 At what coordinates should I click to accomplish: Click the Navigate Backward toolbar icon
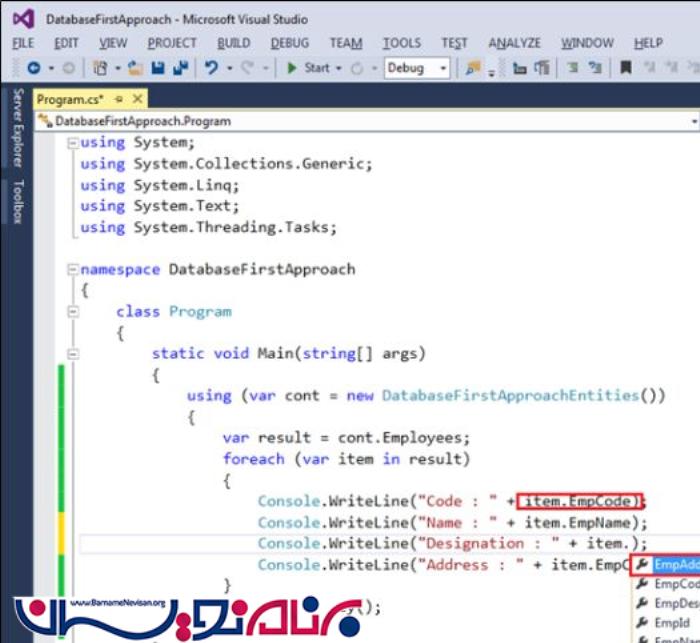click(34, 68)
